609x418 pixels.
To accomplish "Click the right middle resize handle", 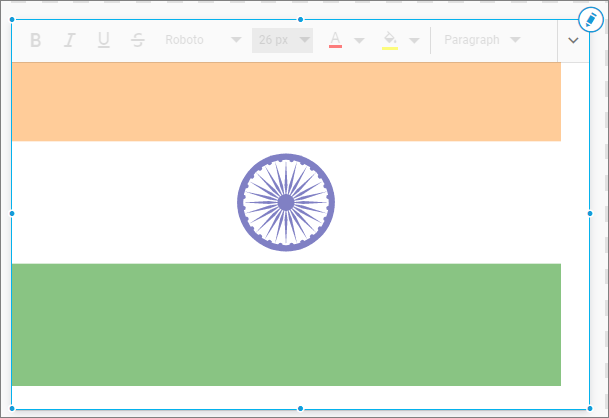I will click(x=590, y=213).
